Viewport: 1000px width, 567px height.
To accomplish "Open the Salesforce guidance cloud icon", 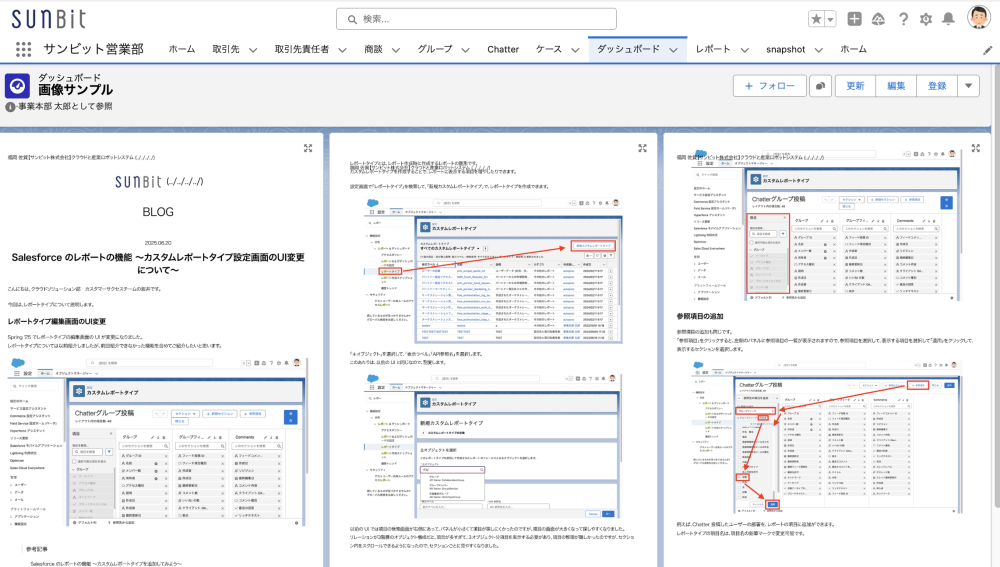I will pos(879,19).
